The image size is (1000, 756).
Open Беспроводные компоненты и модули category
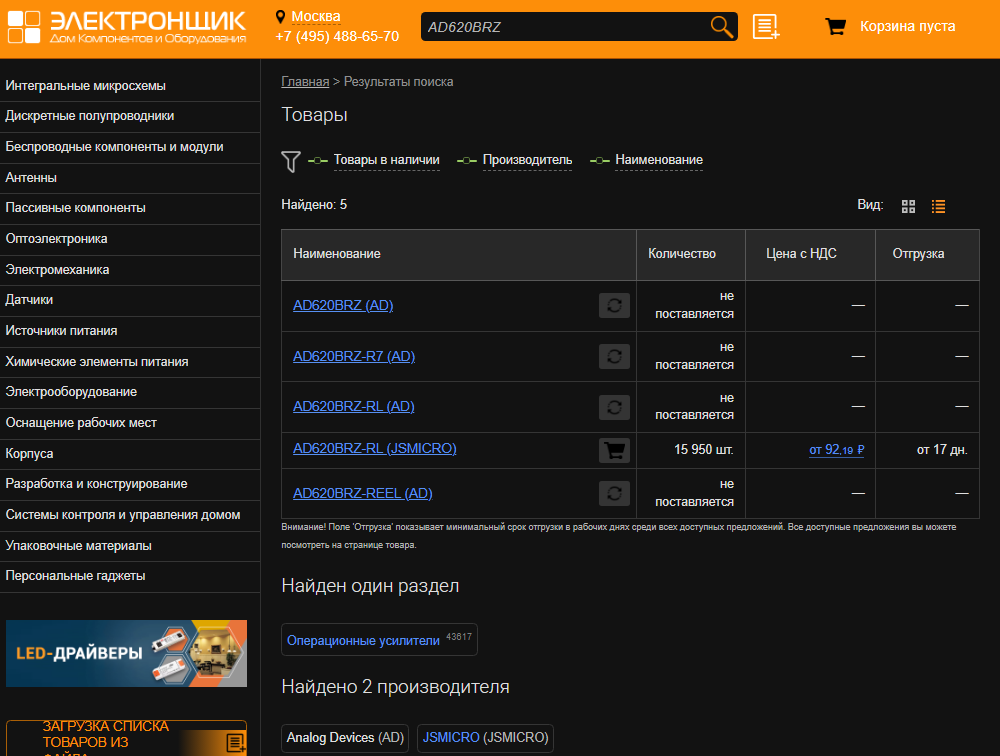130,147
